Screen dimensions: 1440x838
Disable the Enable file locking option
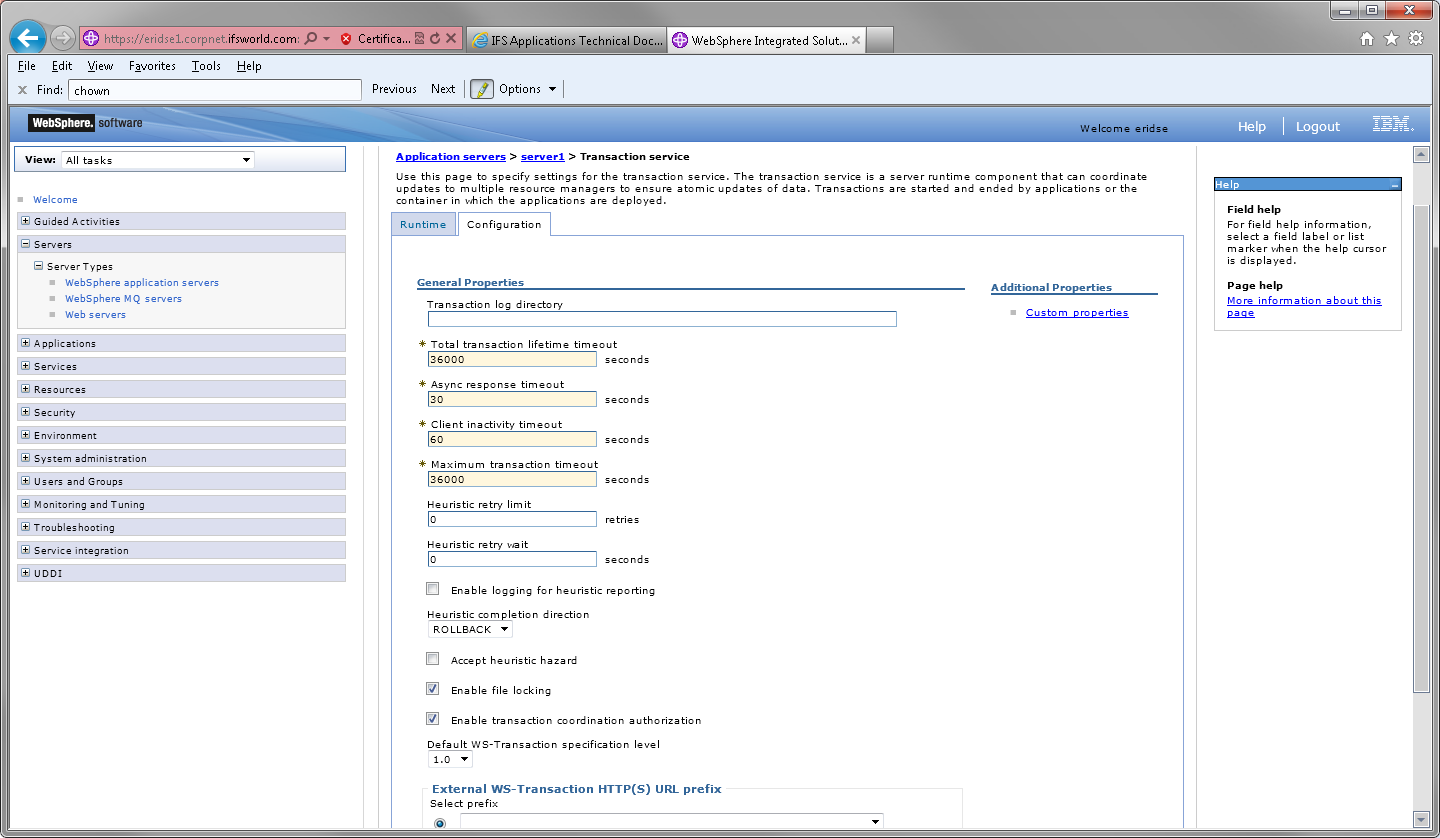pos(432,688)
